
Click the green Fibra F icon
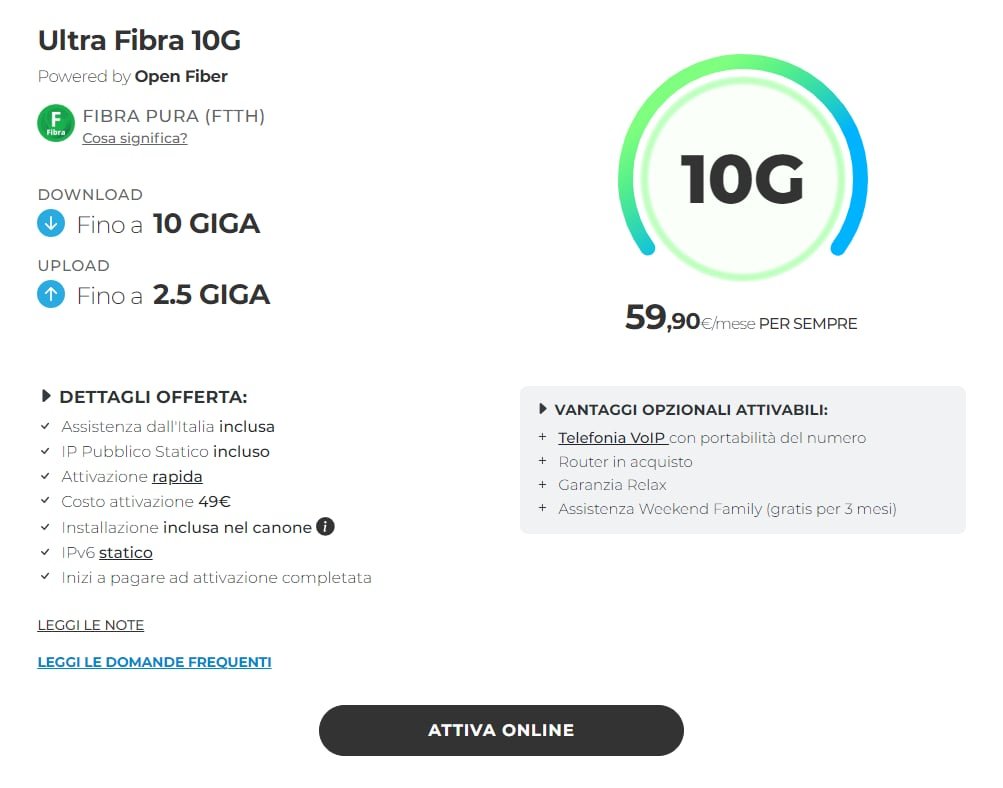tap(56, 123)
